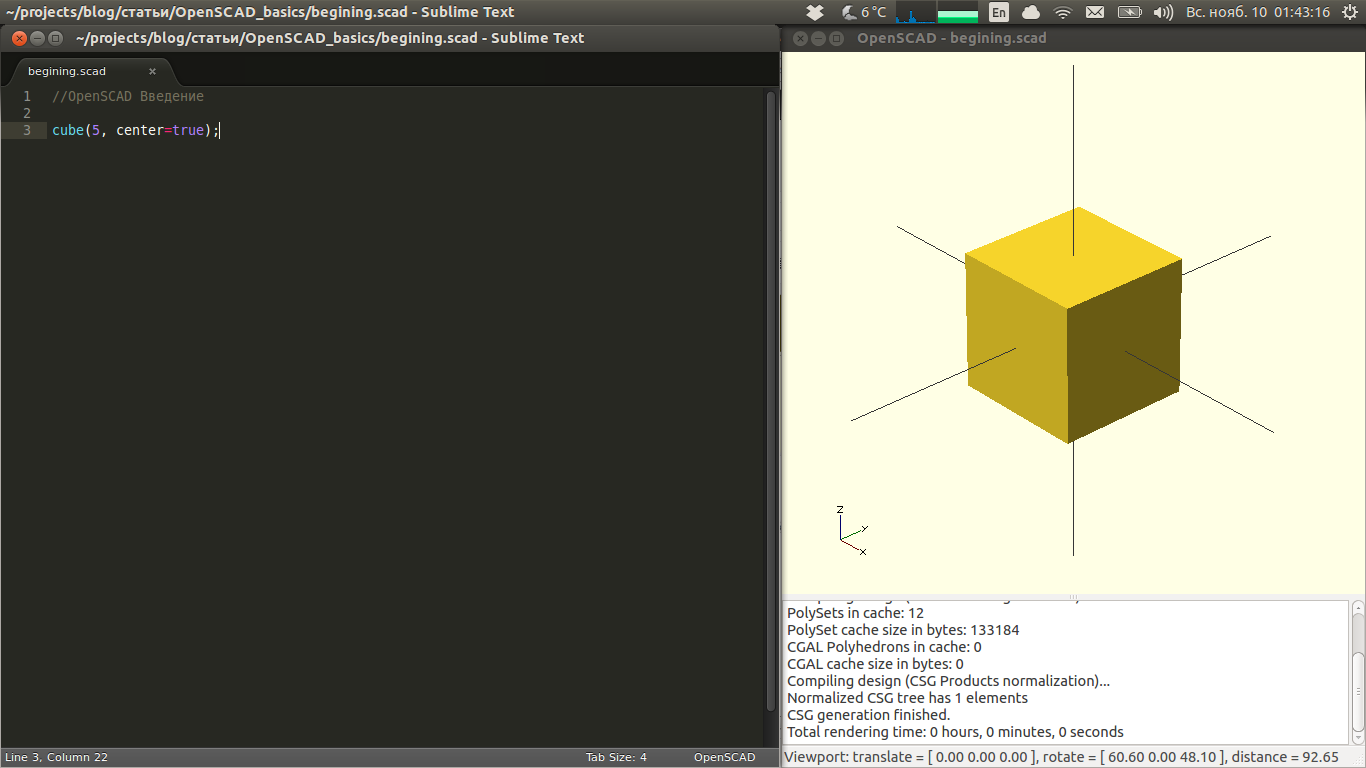Screen dimensions: 1366x768
Task: Close the Sublime Text window
Action: pyautogui.click(x=19, y=38)
